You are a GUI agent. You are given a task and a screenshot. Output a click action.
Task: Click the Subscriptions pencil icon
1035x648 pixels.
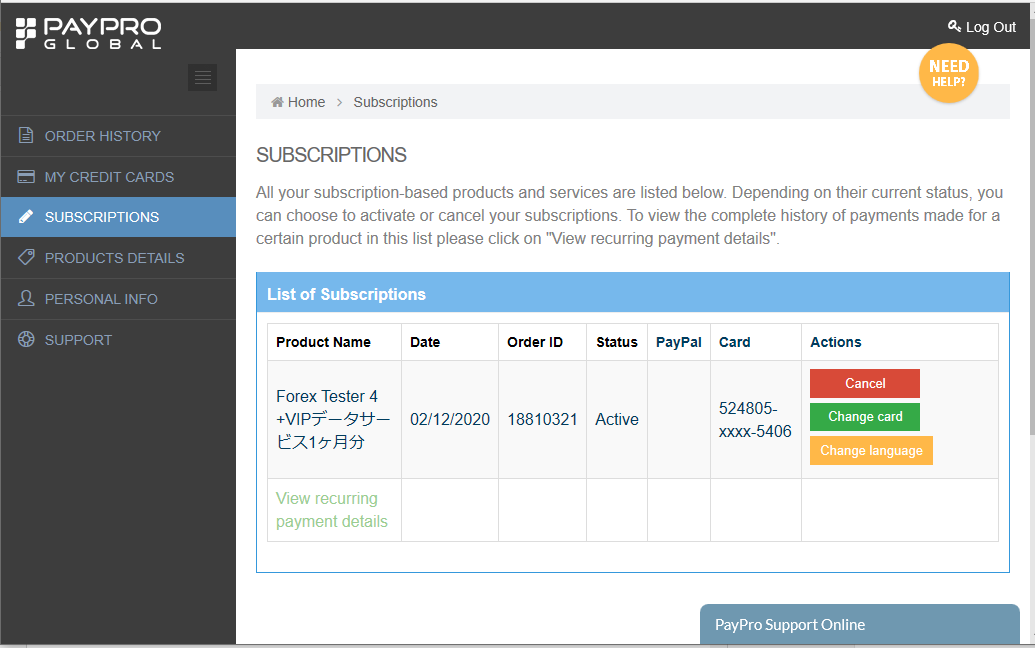coord(26,216)
